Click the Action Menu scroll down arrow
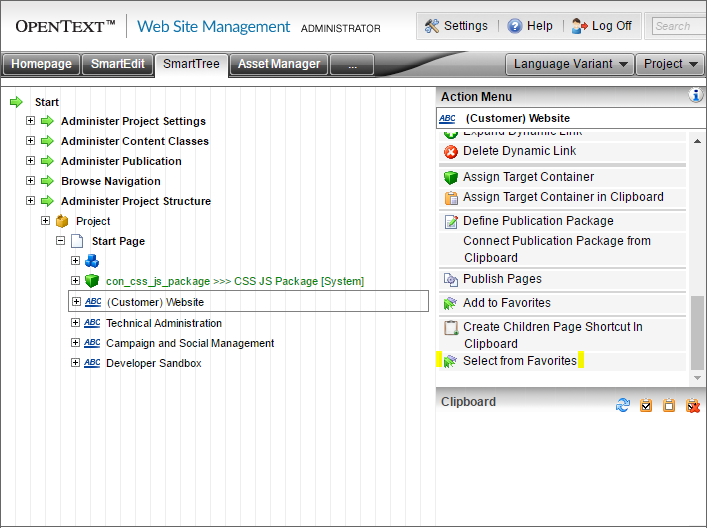 tap(697, 378)
